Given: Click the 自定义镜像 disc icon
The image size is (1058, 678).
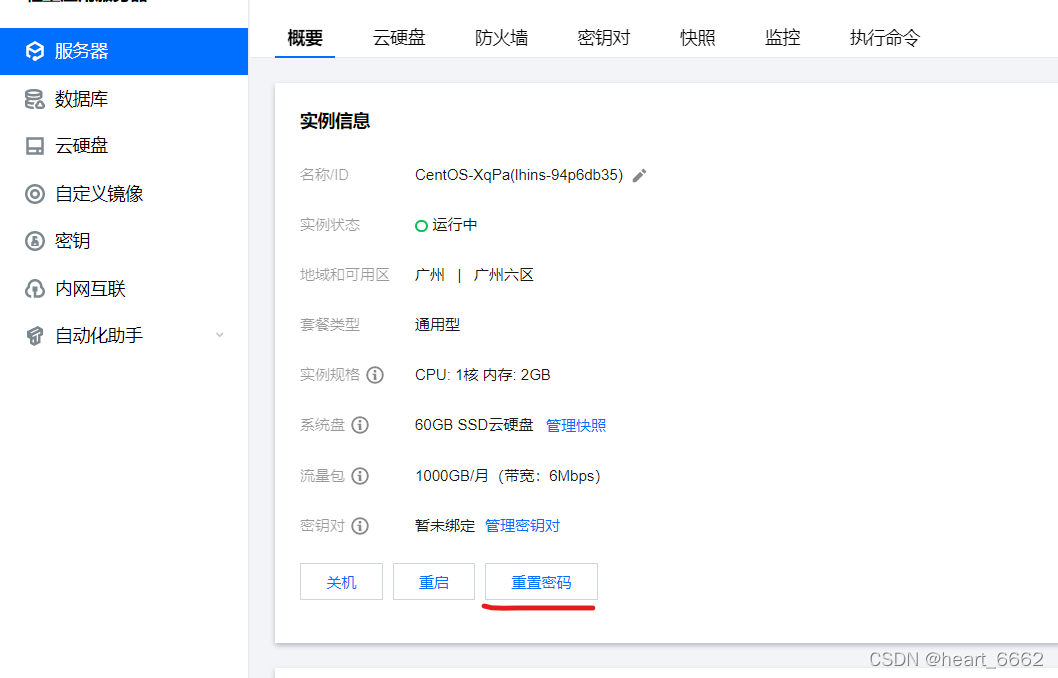Looking at the screenshot, I should 34,194.
